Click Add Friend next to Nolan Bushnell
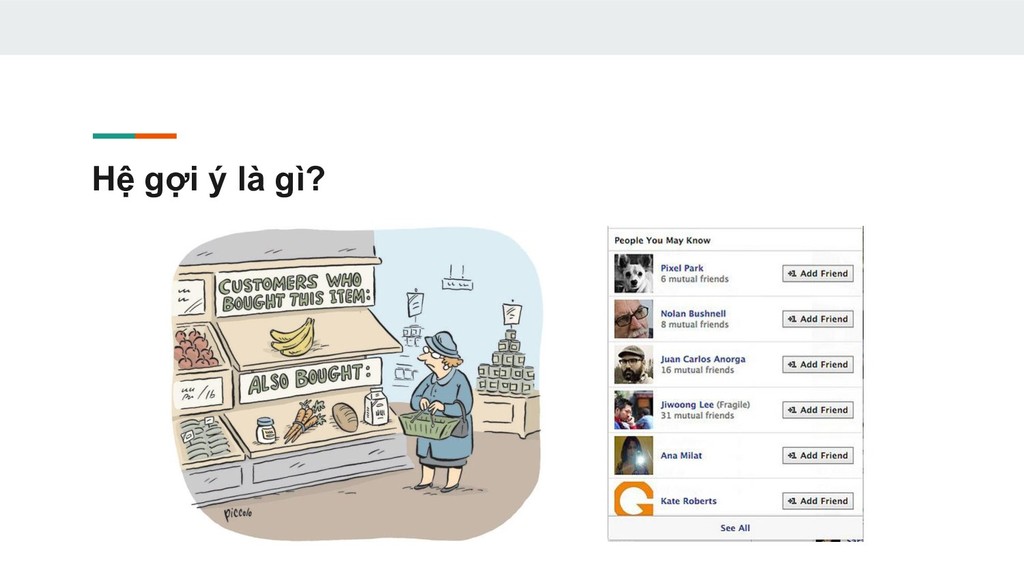 (x=818, y=319)
